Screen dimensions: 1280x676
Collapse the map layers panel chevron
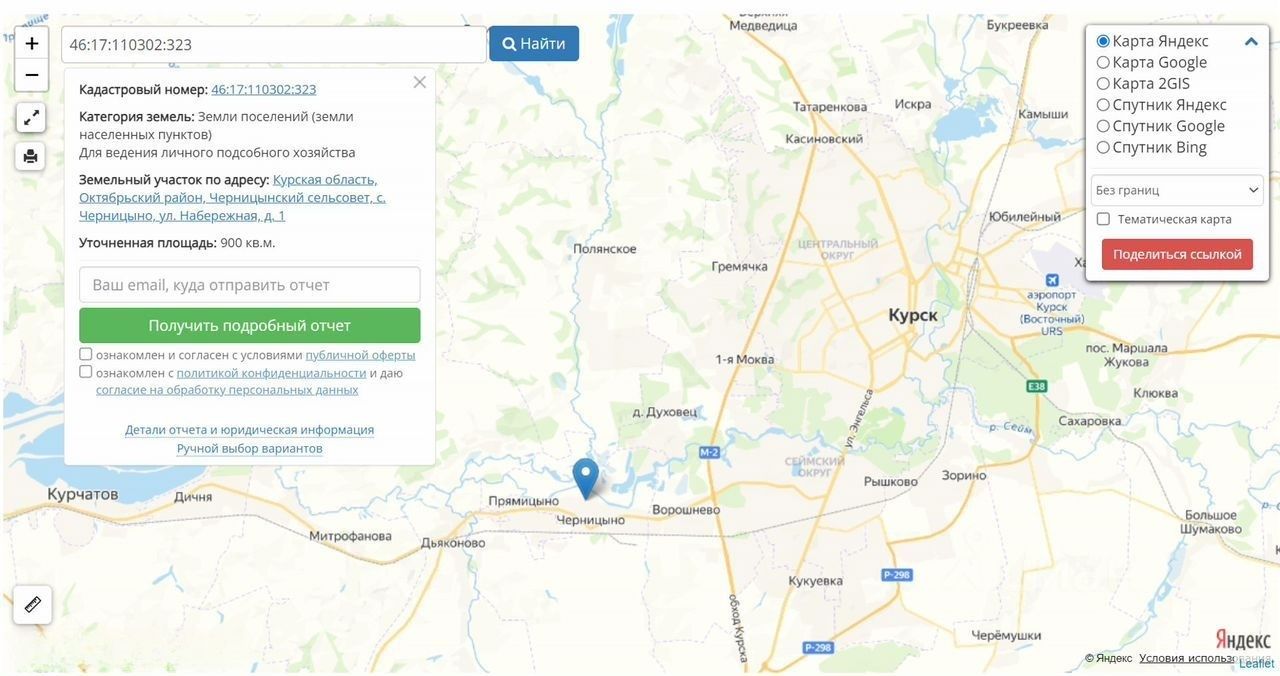[x=1251, y=42]
